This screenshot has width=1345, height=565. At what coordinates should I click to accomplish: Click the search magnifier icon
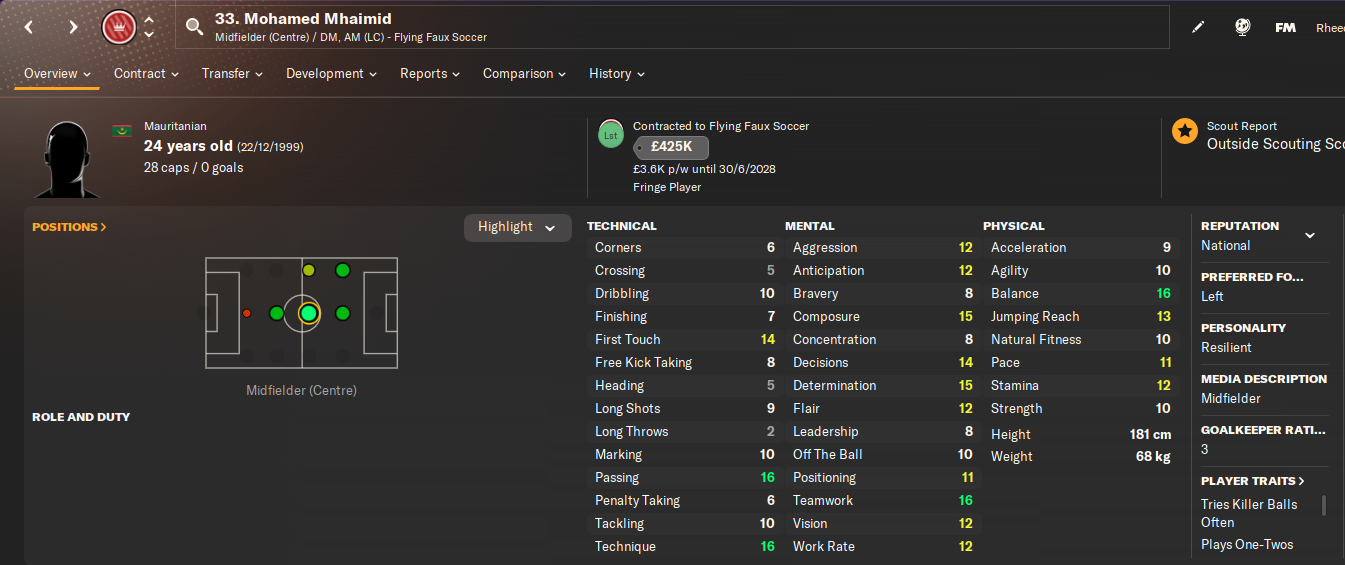click(194, 27)
